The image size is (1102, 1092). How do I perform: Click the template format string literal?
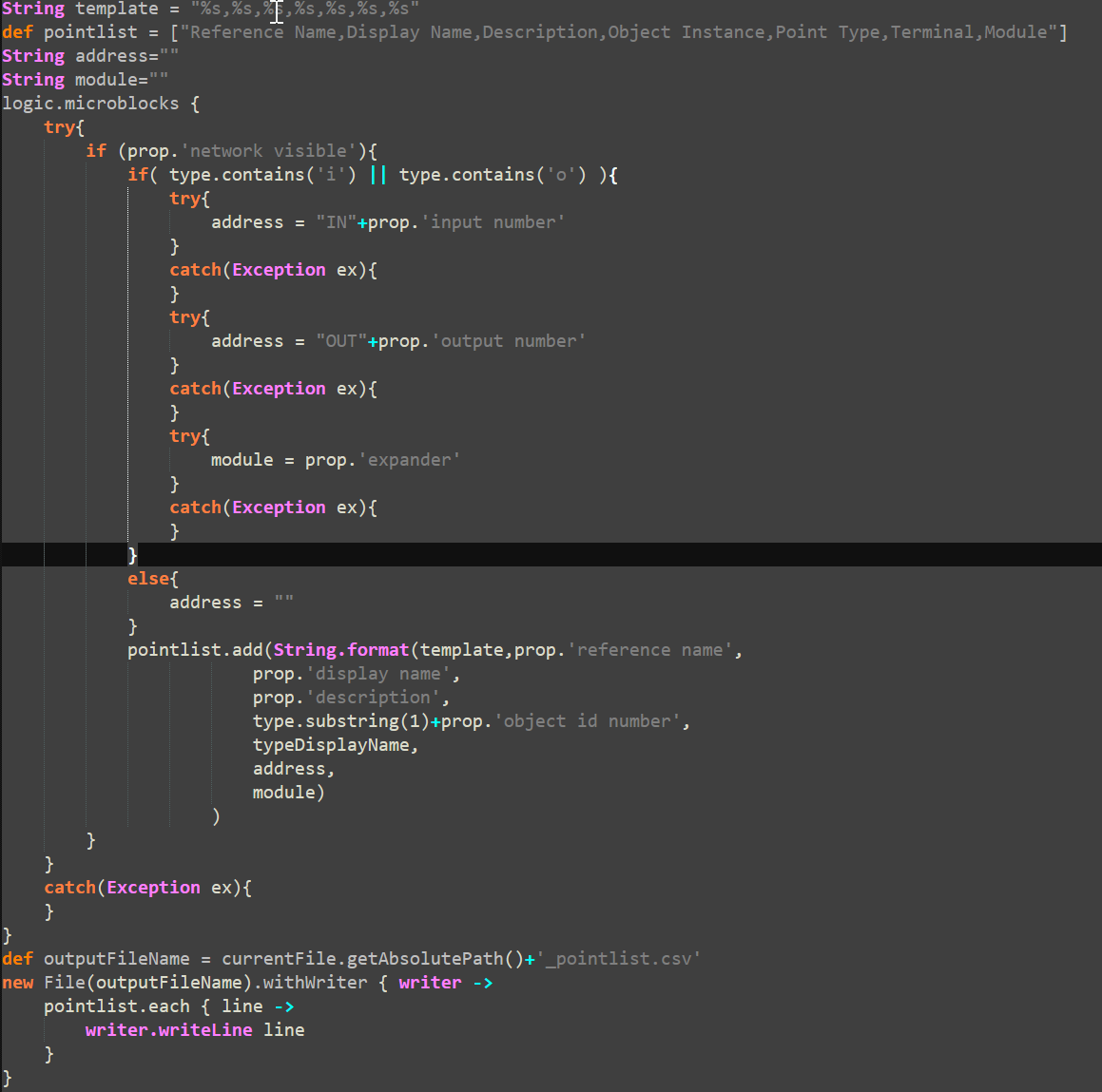click(304, 9)
